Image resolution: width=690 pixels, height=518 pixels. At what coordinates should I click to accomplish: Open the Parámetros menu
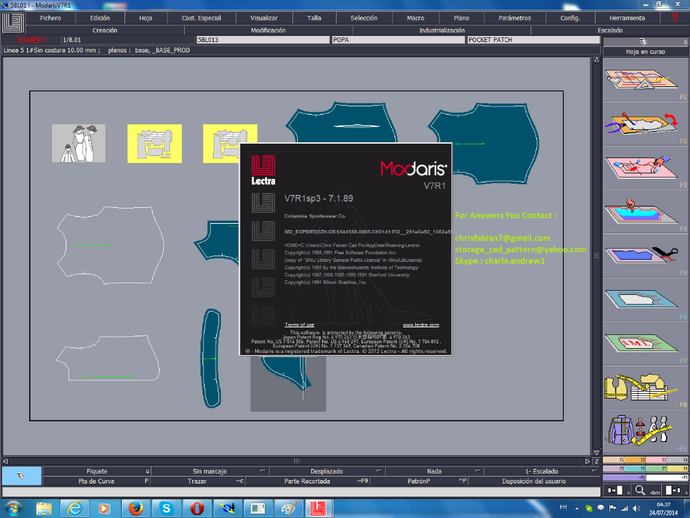515,18
